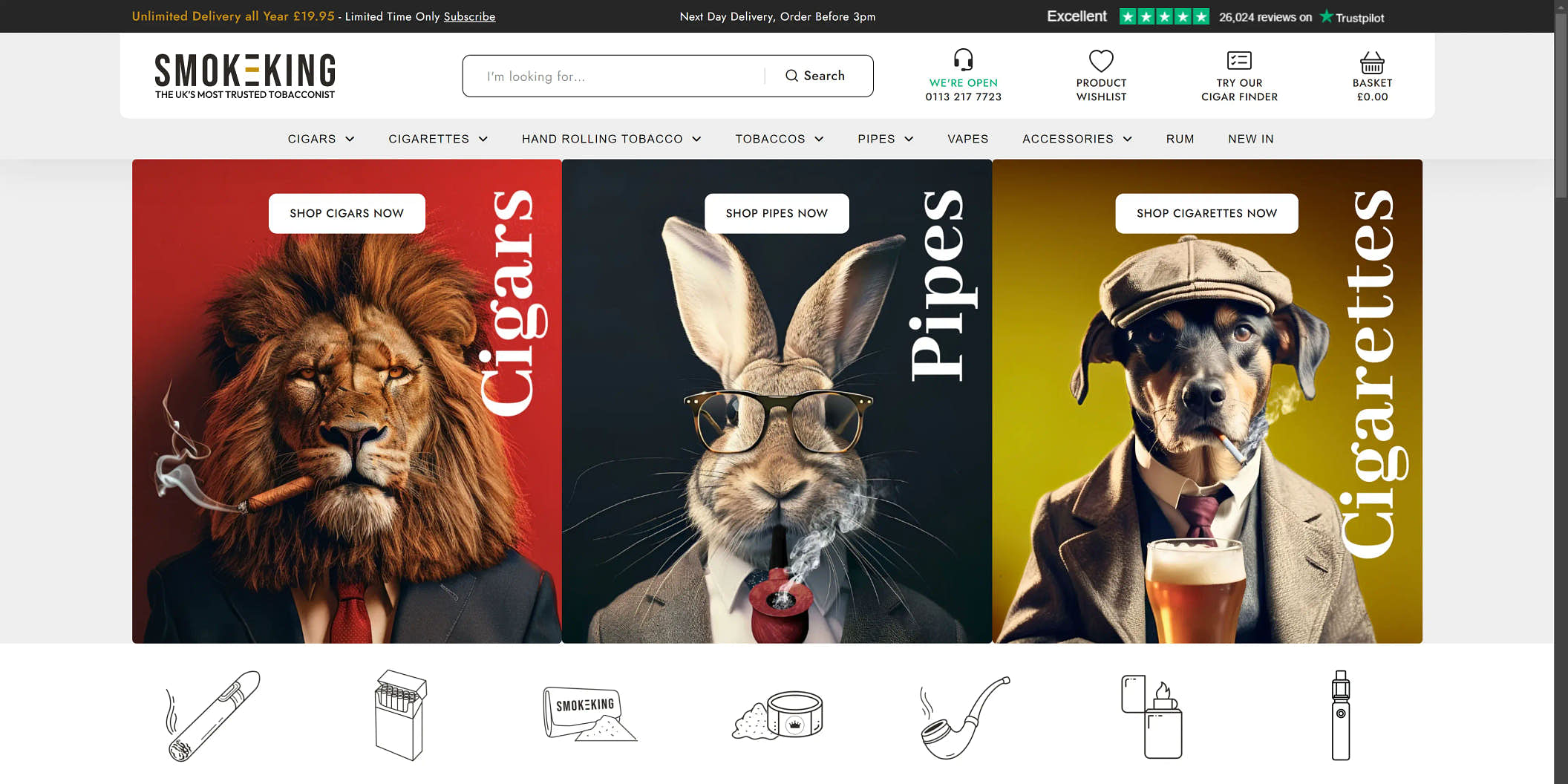Click Unlimited Delivery all Year £19.95 text

tap(233, 16)
